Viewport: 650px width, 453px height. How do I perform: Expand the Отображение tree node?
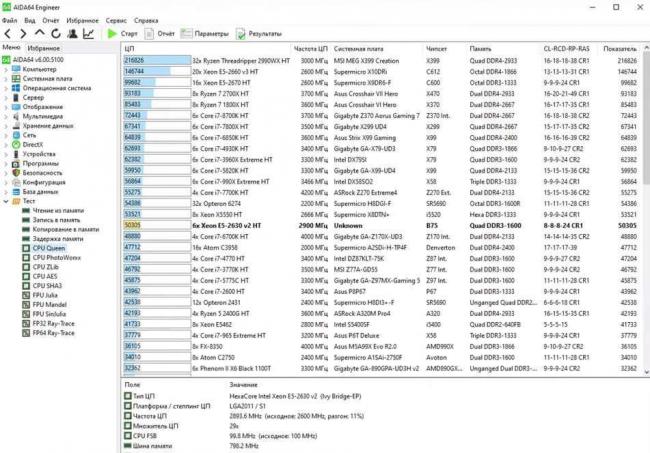[x=6, y=107]
